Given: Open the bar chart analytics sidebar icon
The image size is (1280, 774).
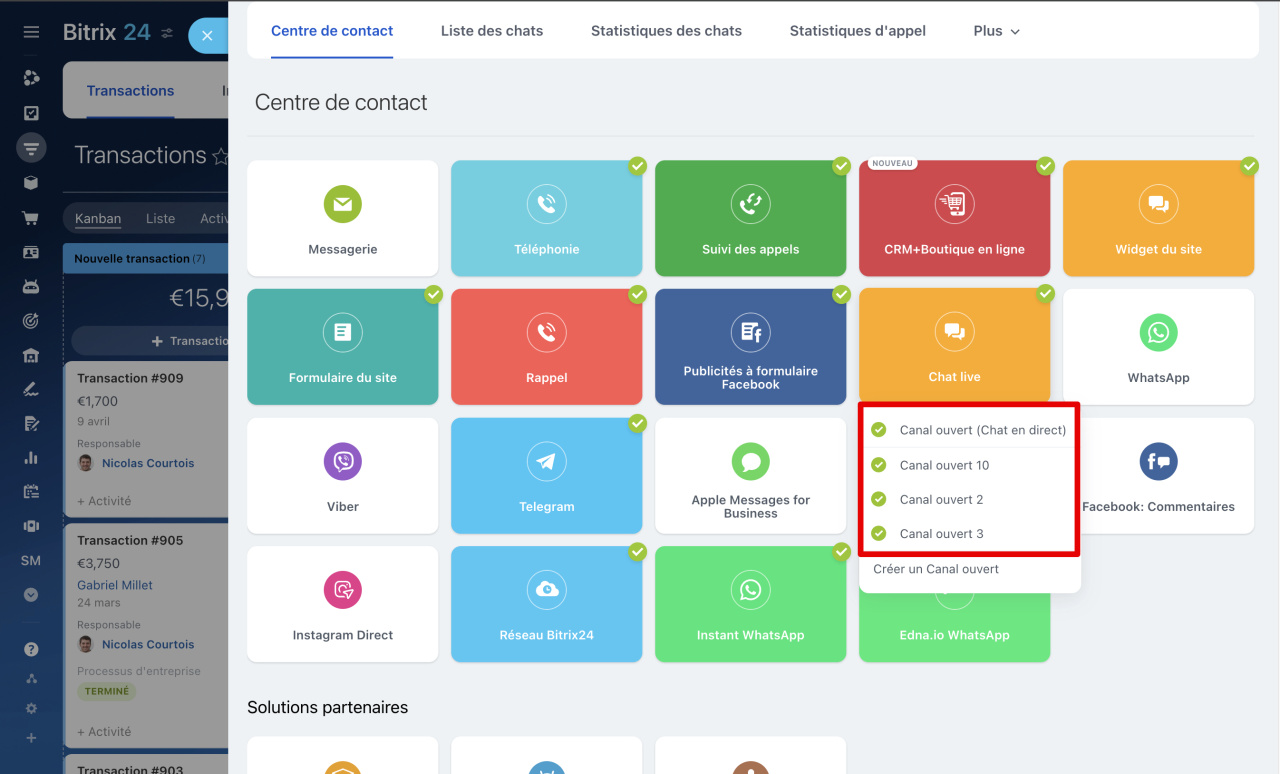Looking at the screenshot, I should [31, 457].
